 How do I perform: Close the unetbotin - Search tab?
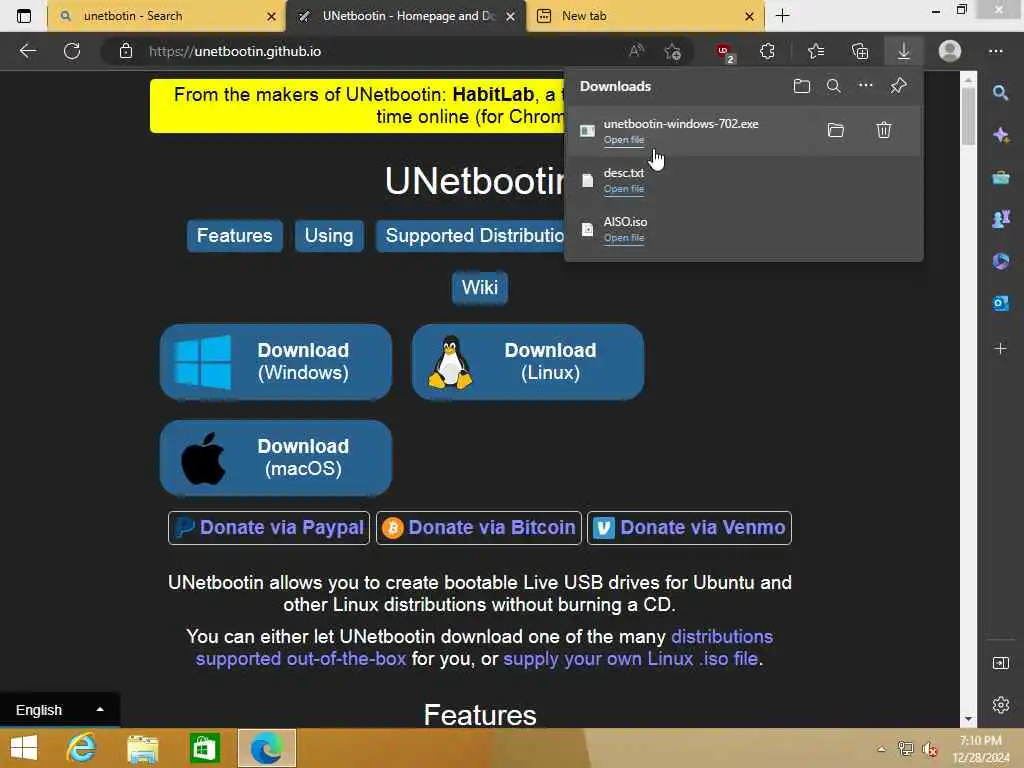[x=272, y=16]
